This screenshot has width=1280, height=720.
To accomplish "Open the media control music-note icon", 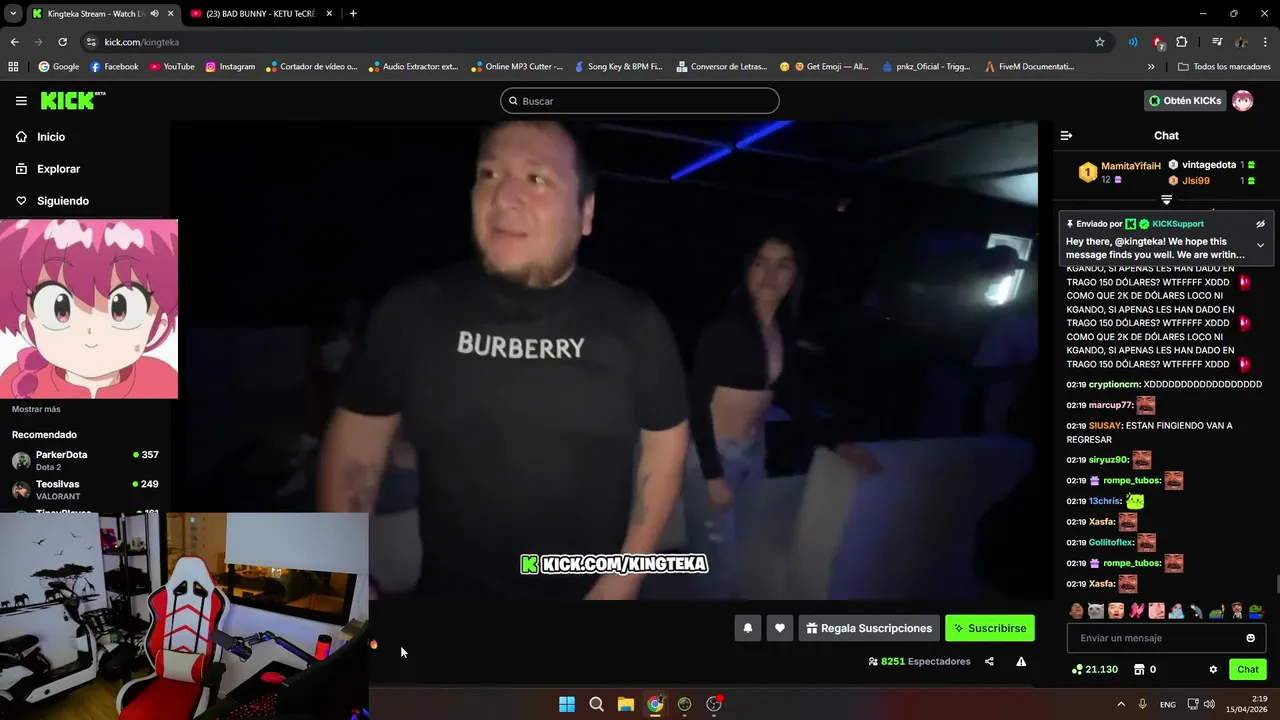I will click(1217, 42).
